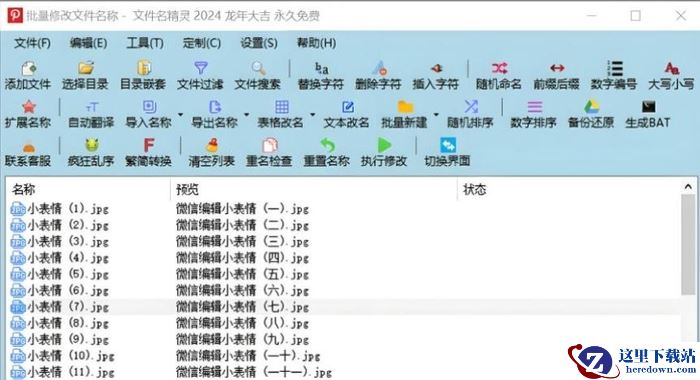Screen dimensions: 700x380
Task: Select file 小表情 (4).jpg
Action: [60, 258]
